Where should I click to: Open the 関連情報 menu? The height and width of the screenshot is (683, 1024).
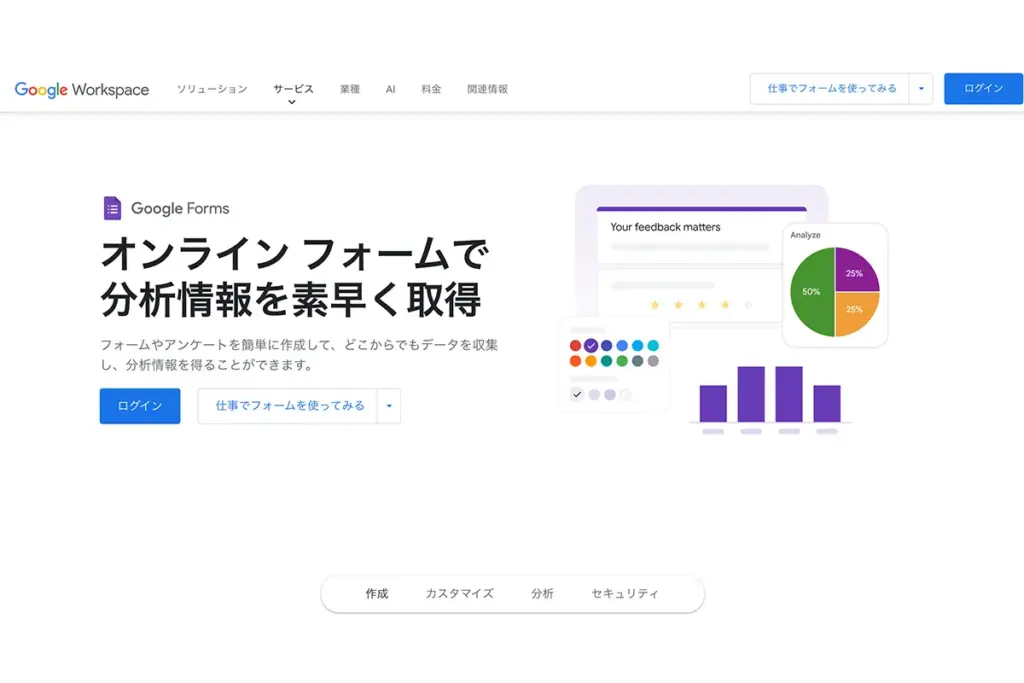(x=487, y=89)
